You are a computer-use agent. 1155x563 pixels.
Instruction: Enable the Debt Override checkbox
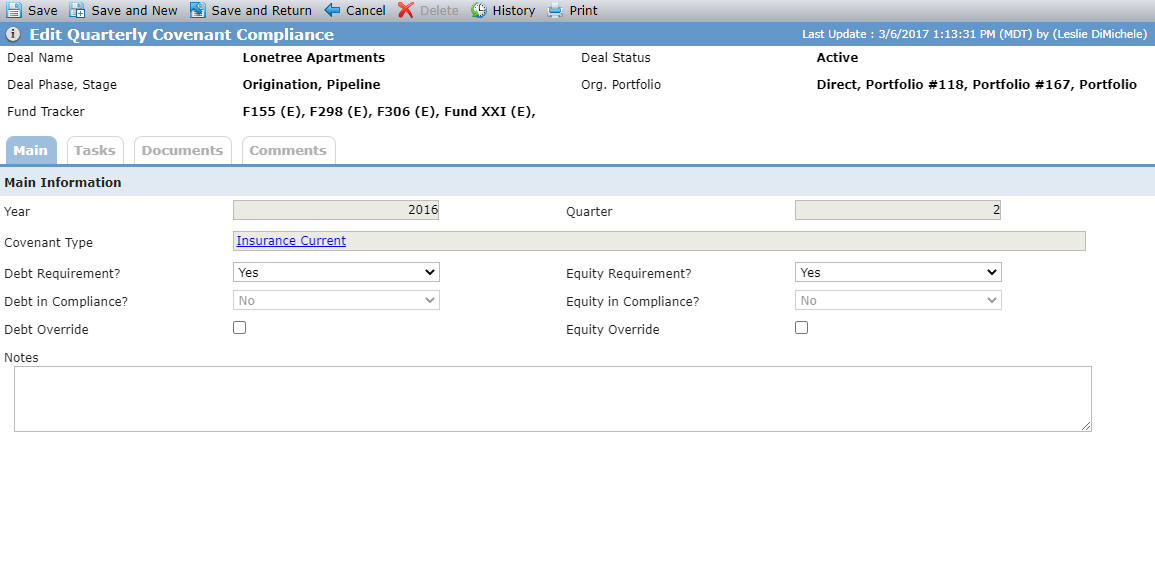pos(239,328)
